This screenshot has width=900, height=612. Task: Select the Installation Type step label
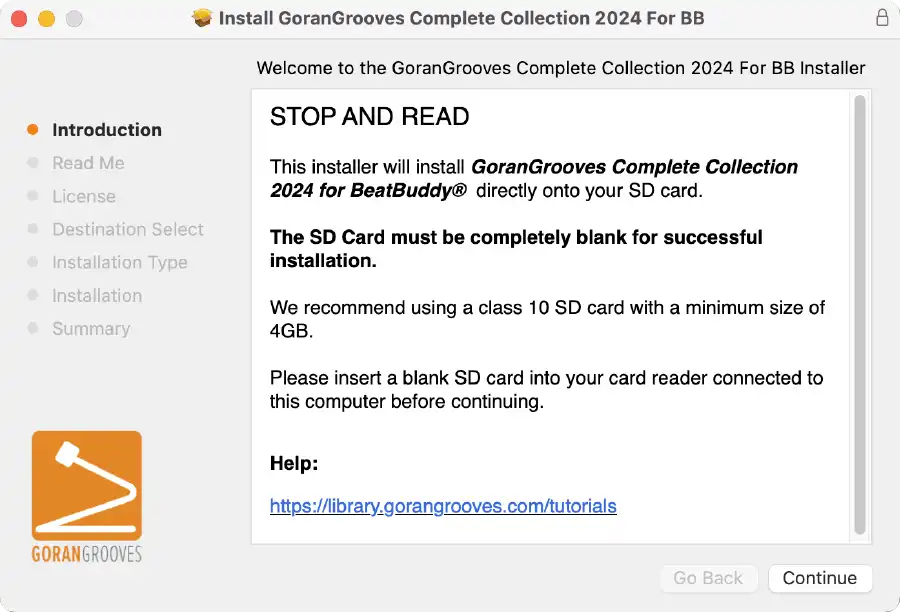point(120,262)
